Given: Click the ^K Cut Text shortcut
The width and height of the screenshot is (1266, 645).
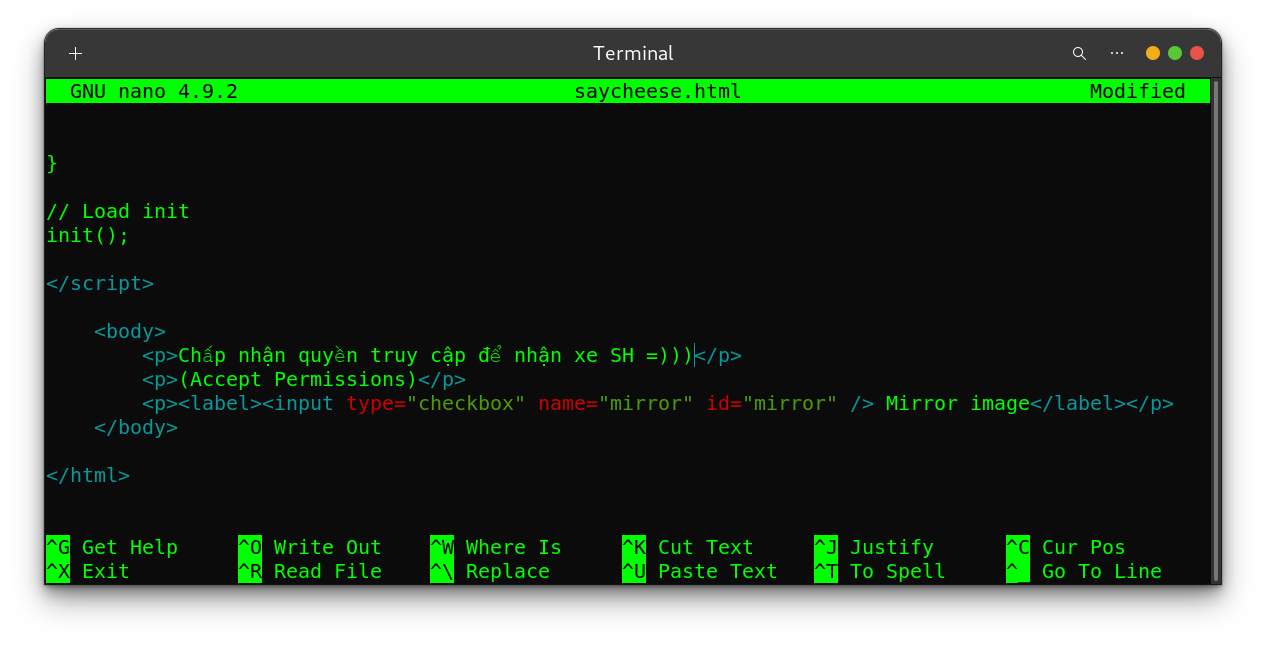Looking at the screenshot, I should click(x=688, y=547).
